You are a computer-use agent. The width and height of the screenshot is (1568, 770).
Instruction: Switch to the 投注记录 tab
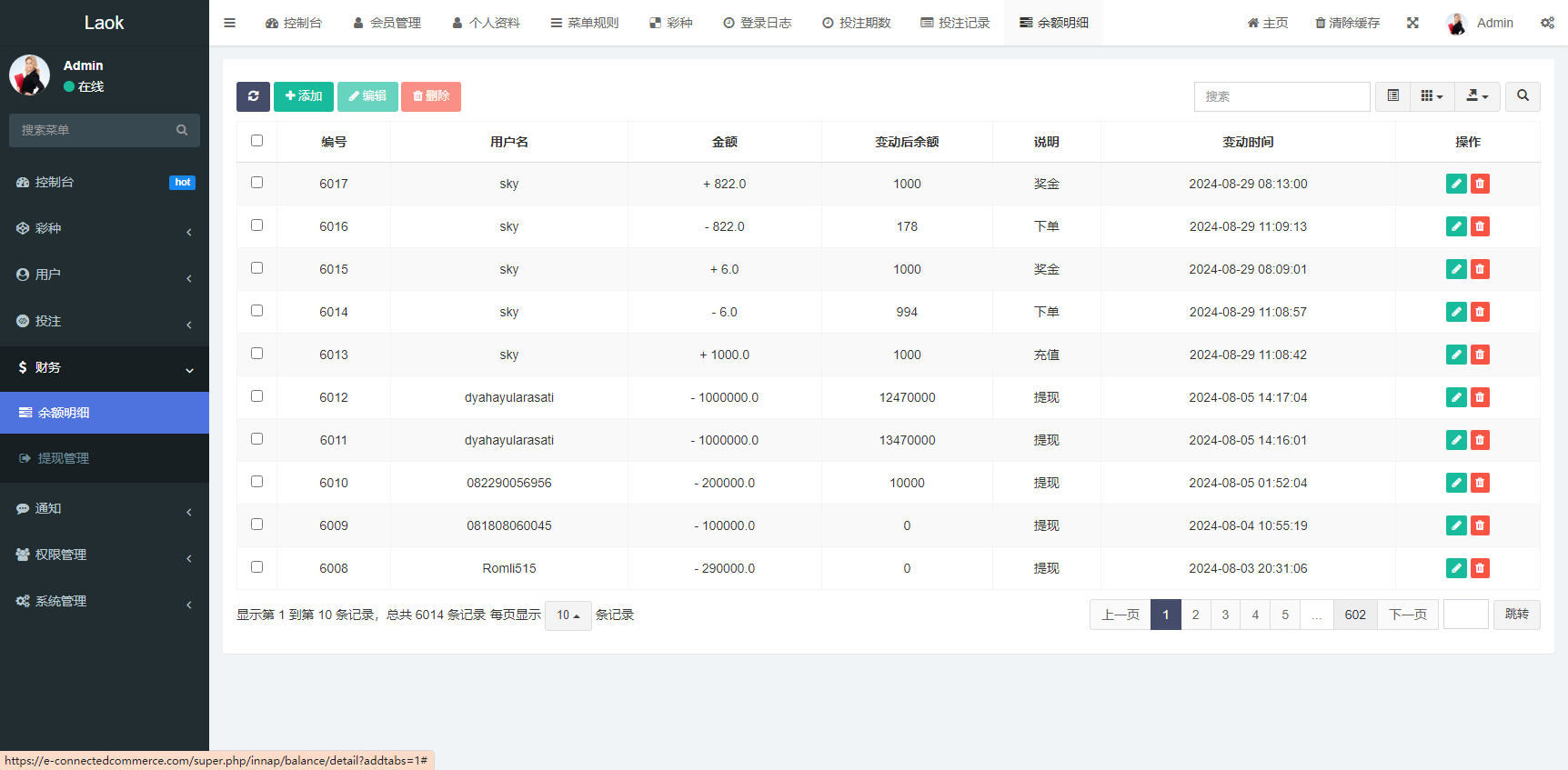click(955, 23)
